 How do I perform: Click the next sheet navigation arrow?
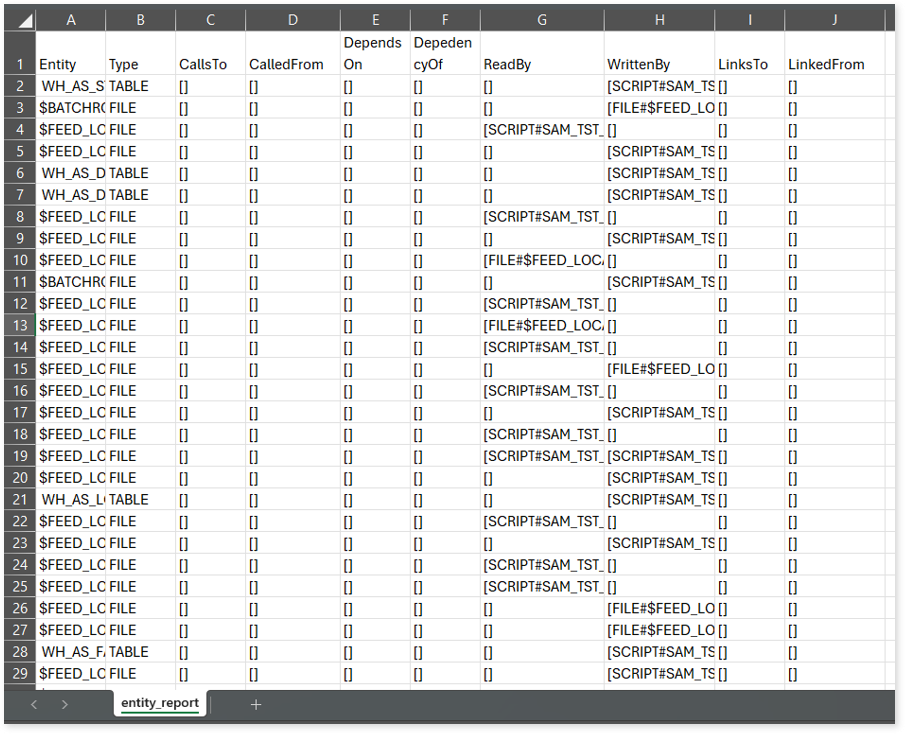65,704
